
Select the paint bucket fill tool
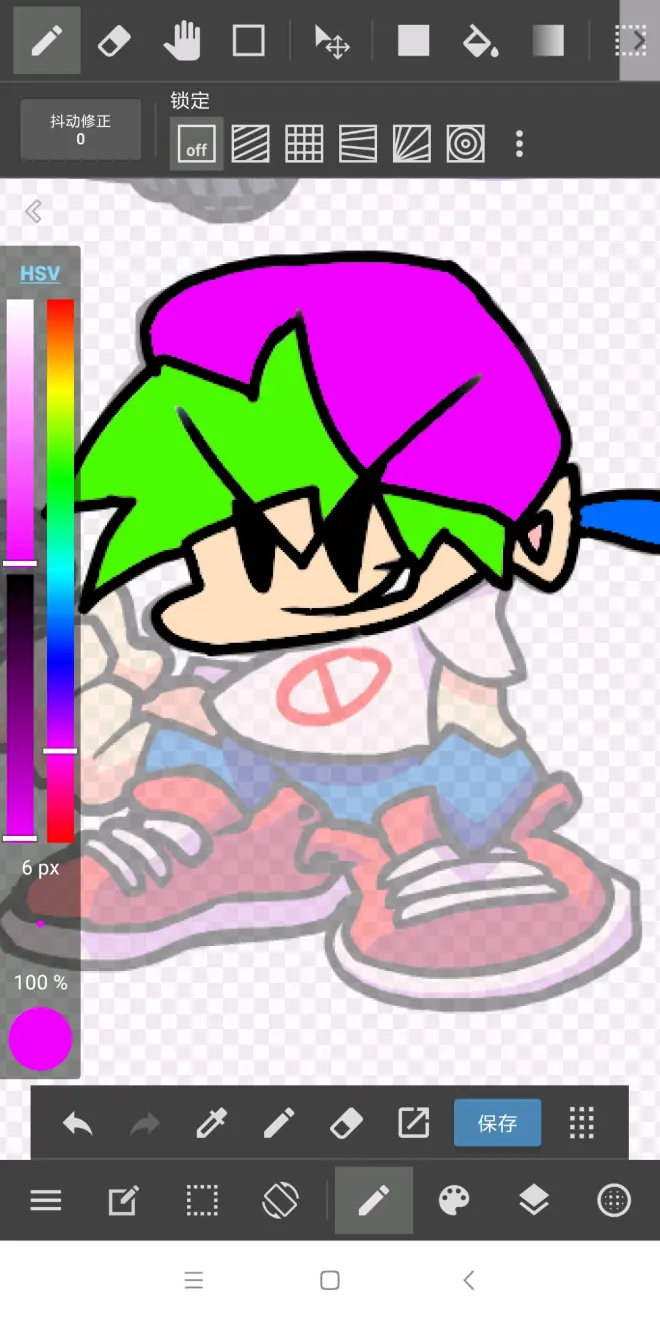pos(480,41)
